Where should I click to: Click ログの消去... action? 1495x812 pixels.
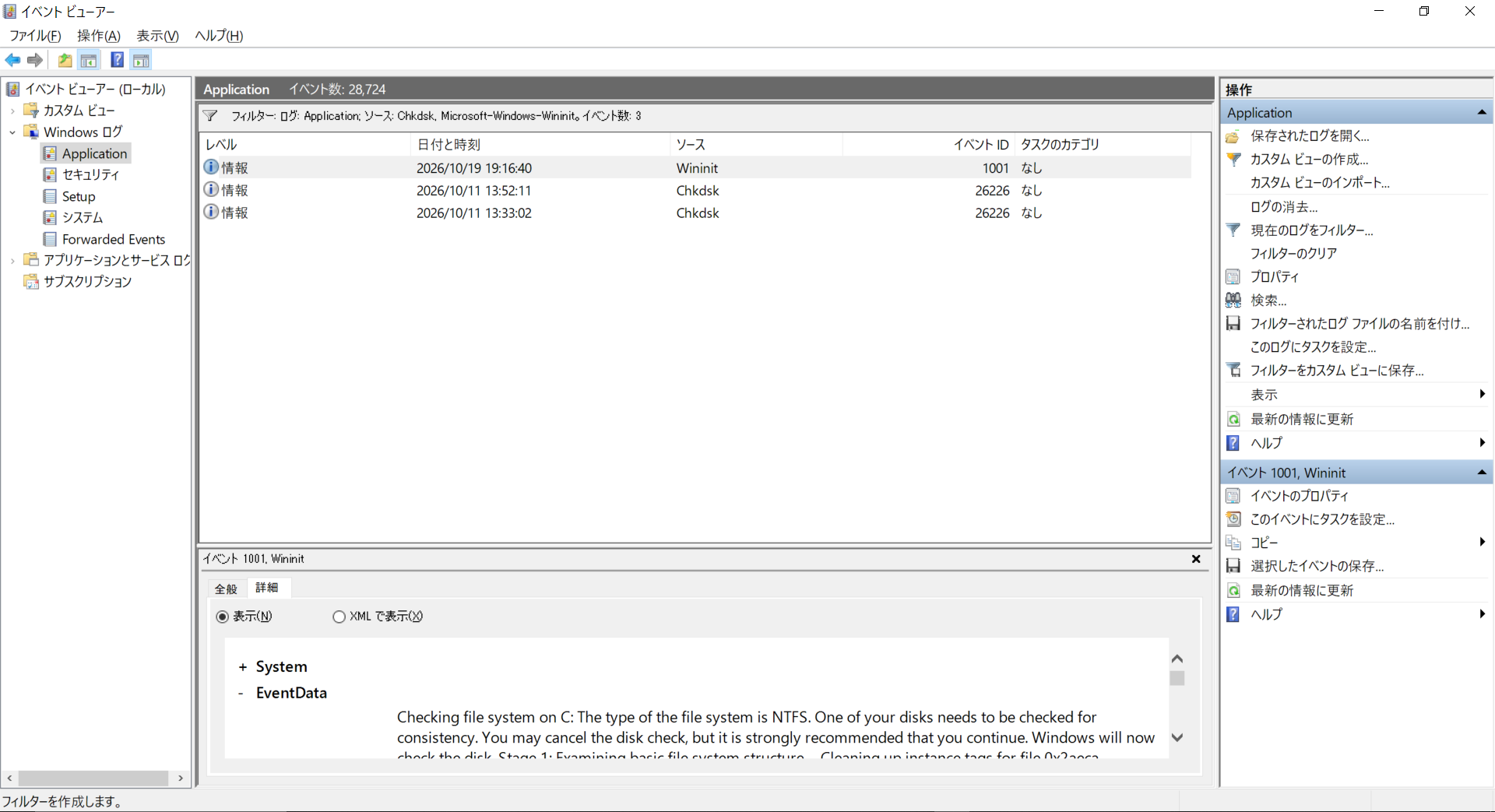pos(1283,207)
